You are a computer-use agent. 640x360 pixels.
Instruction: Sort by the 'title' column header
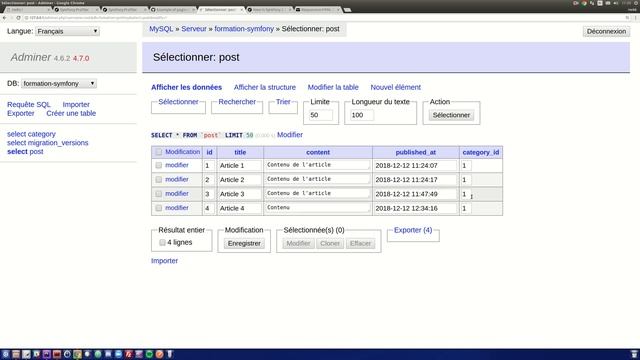pyautogui.click(x=240, y=152)
